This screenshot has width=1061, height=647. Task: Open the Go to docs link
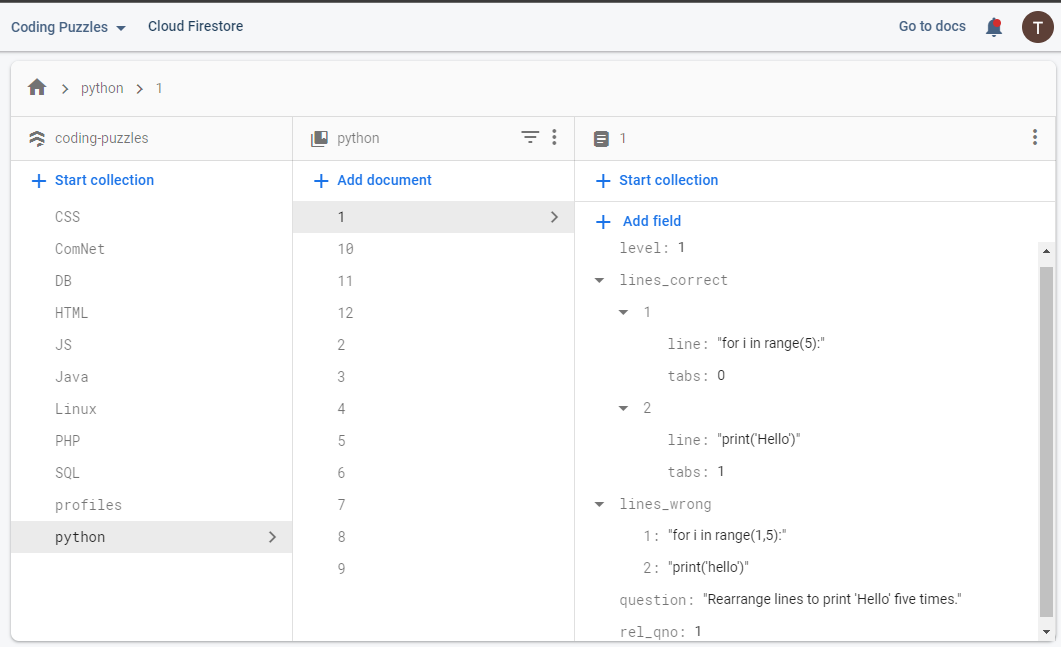tap(931, 26)
